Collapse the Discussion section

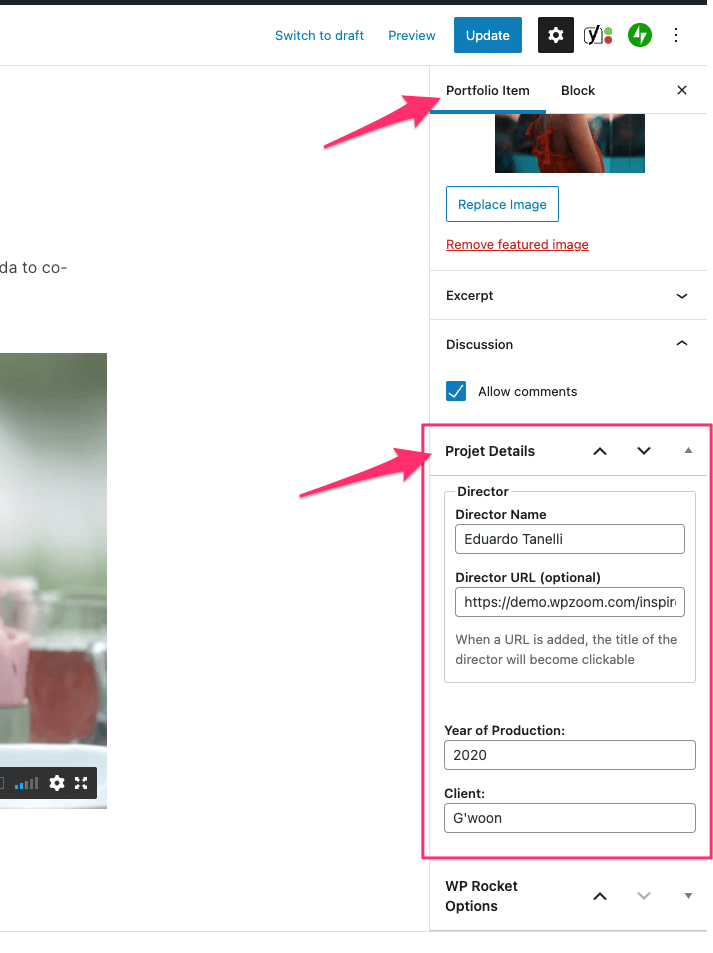tap(682, 344)
